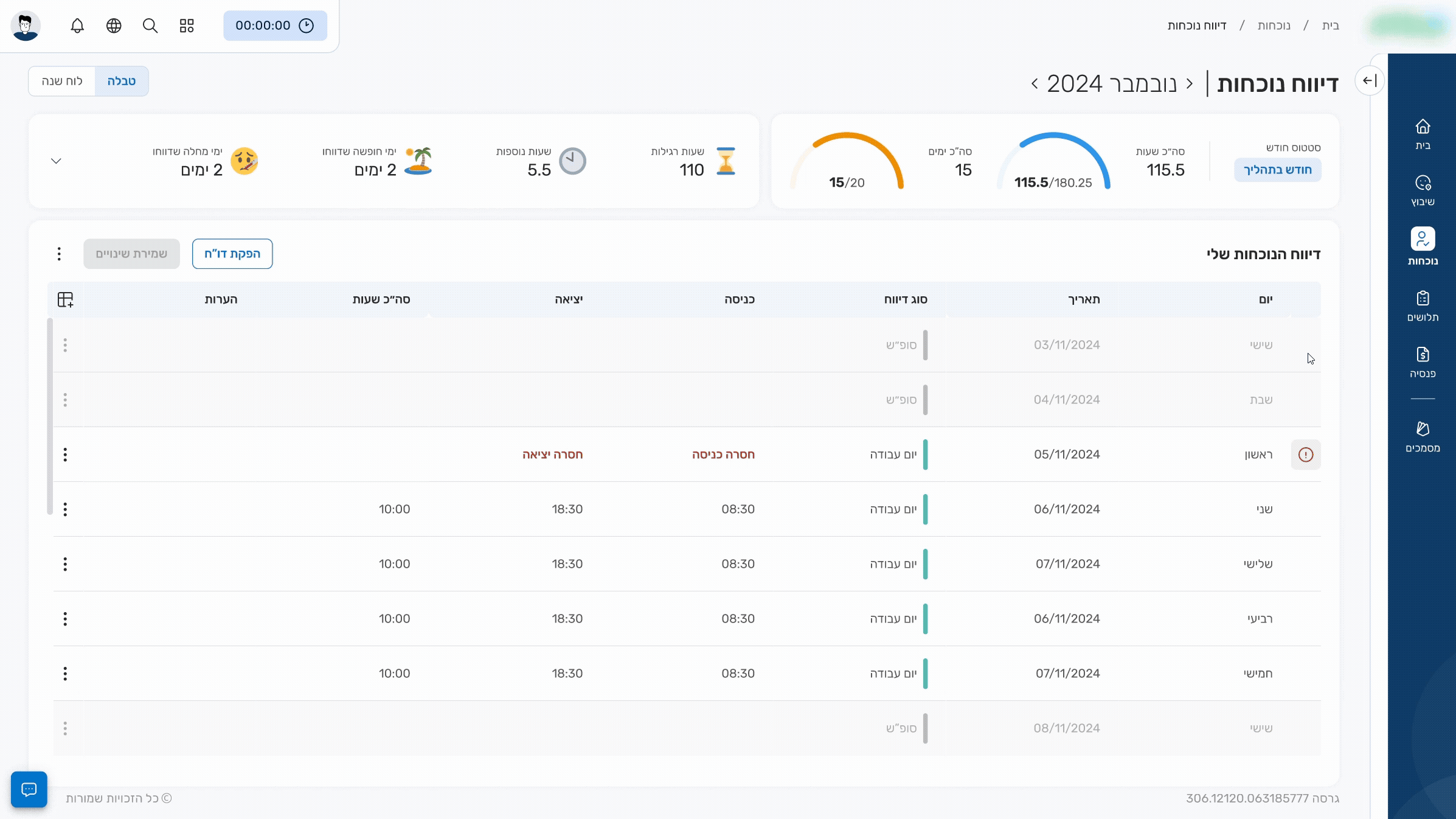Collapse the sidebar with arrow button
1456x819 pixels.
point(1369,80)
